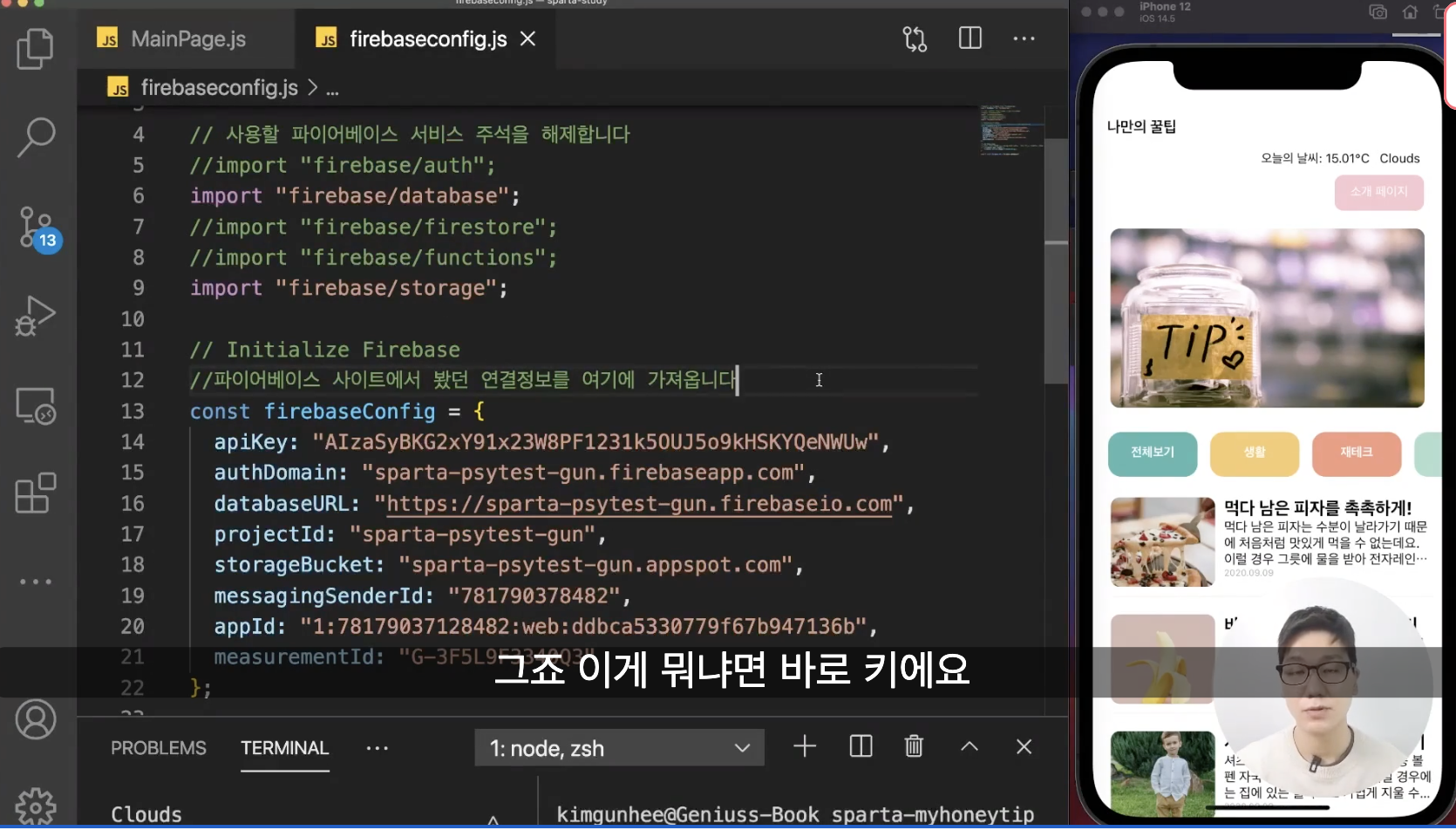Split the terminal pane
Image resolution: width=1456 pixels, height=837 pixels.
point(861,746)
